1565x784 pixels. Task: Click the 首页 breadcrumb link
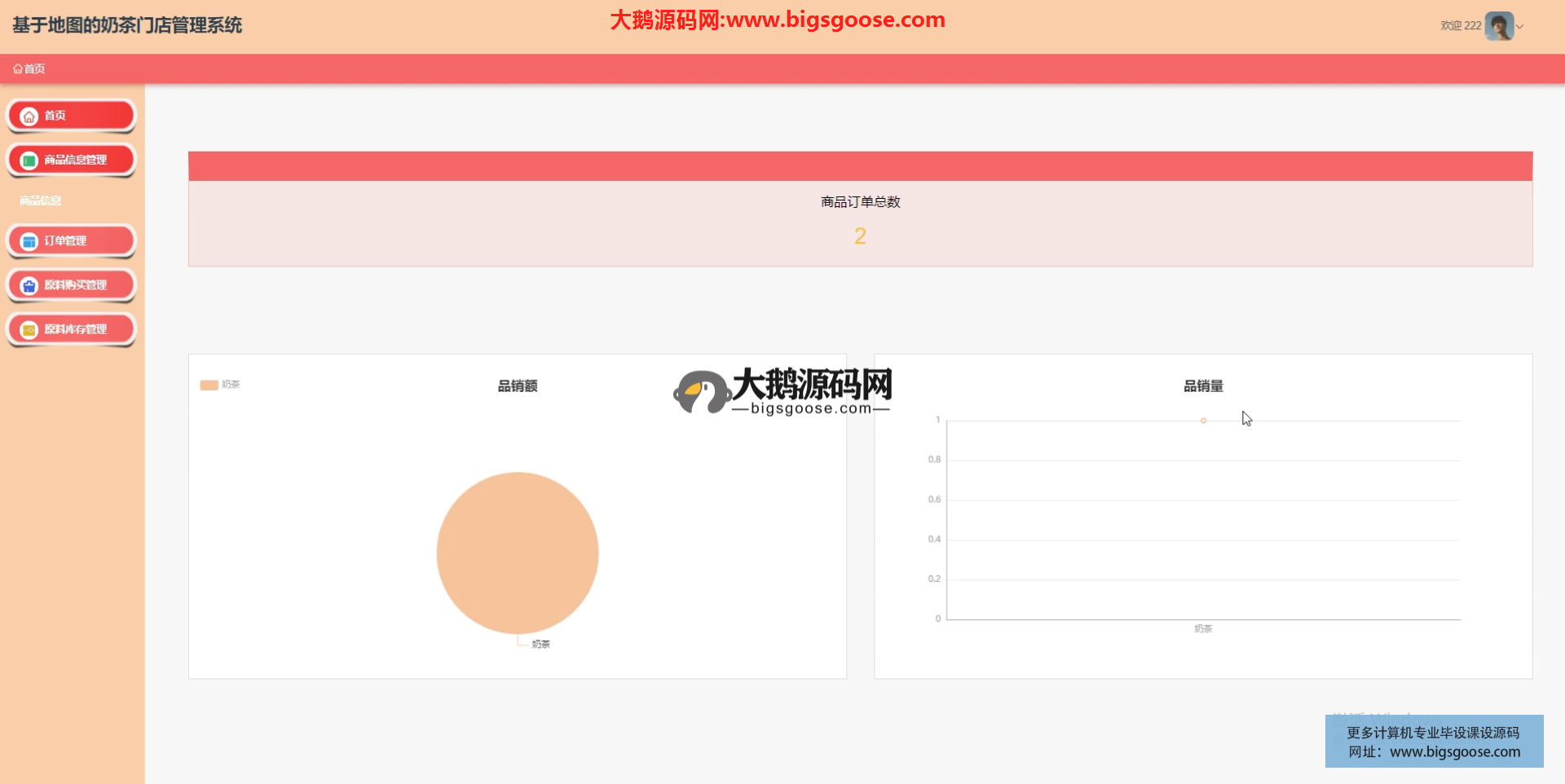[34, 69]
